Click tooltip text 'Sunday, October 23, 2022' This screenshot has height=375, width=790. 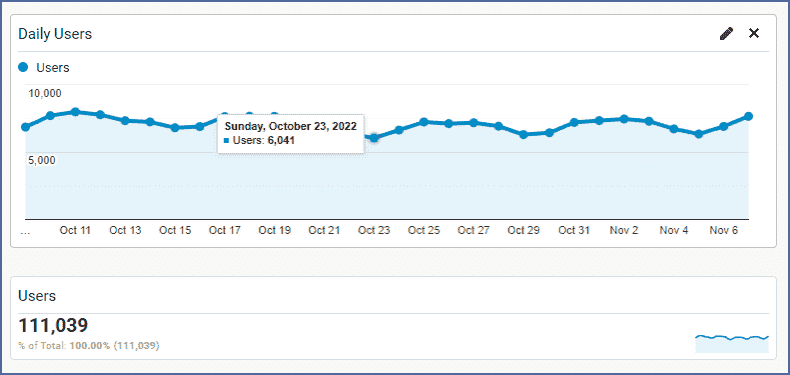[x=291, y=126]
